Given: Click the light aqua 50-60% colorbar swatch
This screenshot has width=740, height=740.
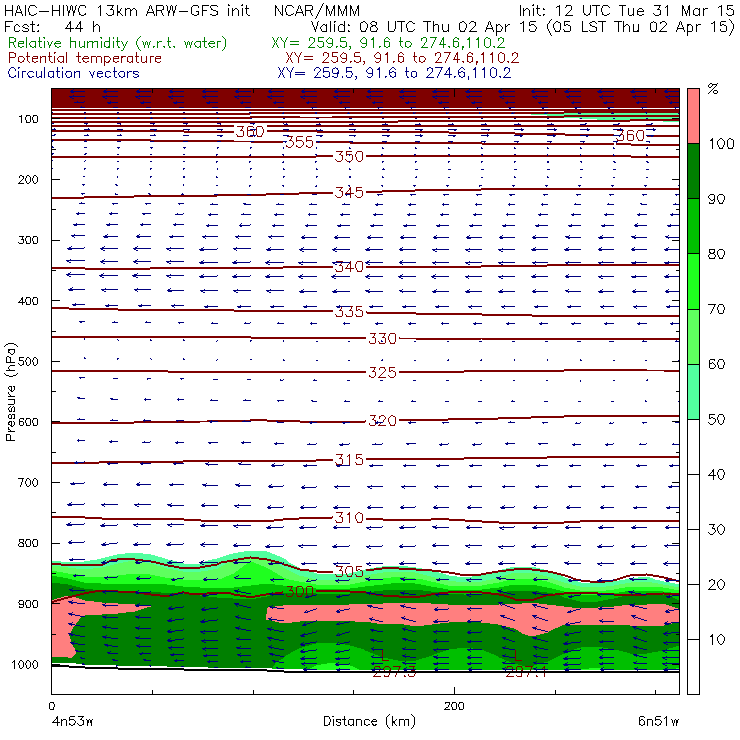Looking at the screenshot, I should pos(693,392).
